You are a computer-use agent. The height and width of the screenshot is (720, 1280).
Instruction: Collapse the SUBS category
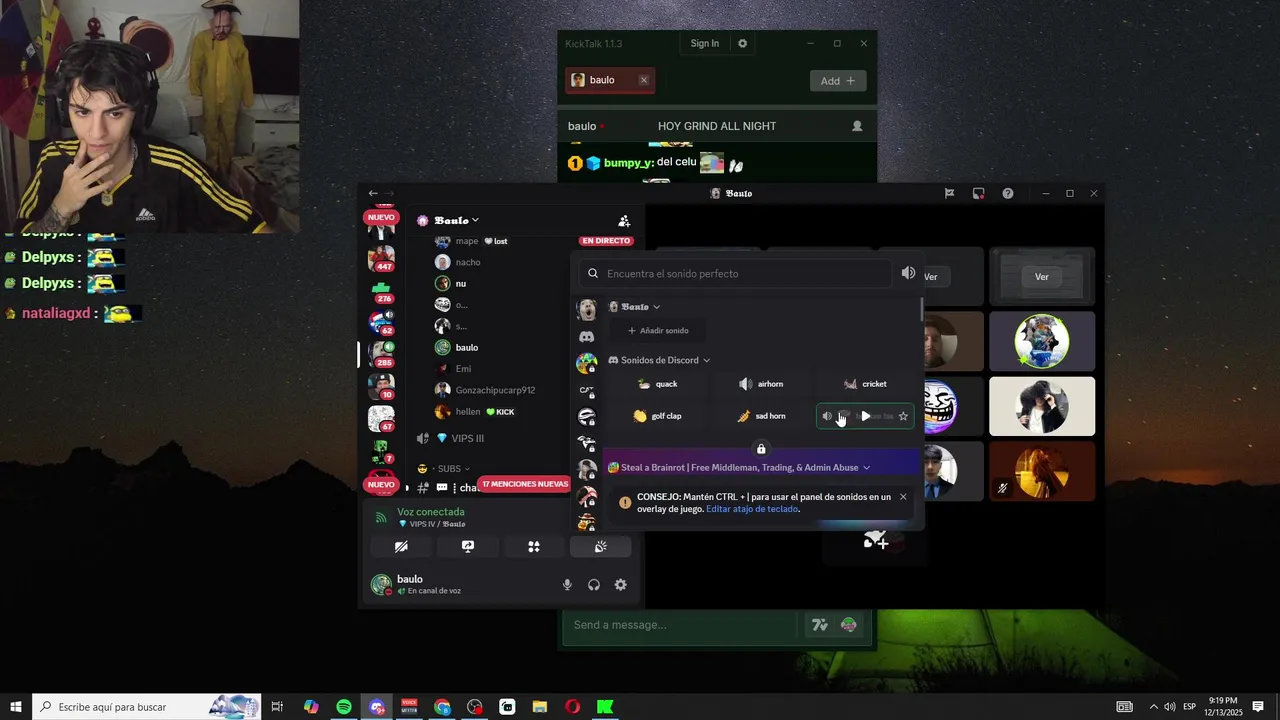[450, 469]
